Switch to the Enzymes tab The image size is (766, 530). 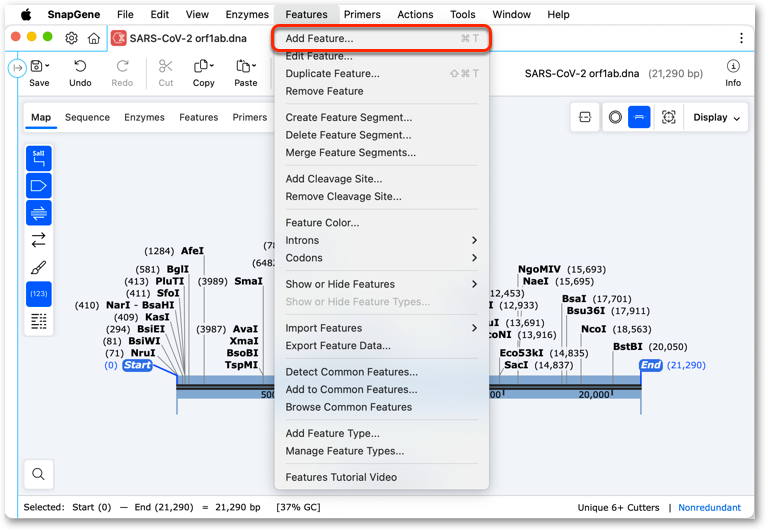pyautogui.click(x=144, y=117)
